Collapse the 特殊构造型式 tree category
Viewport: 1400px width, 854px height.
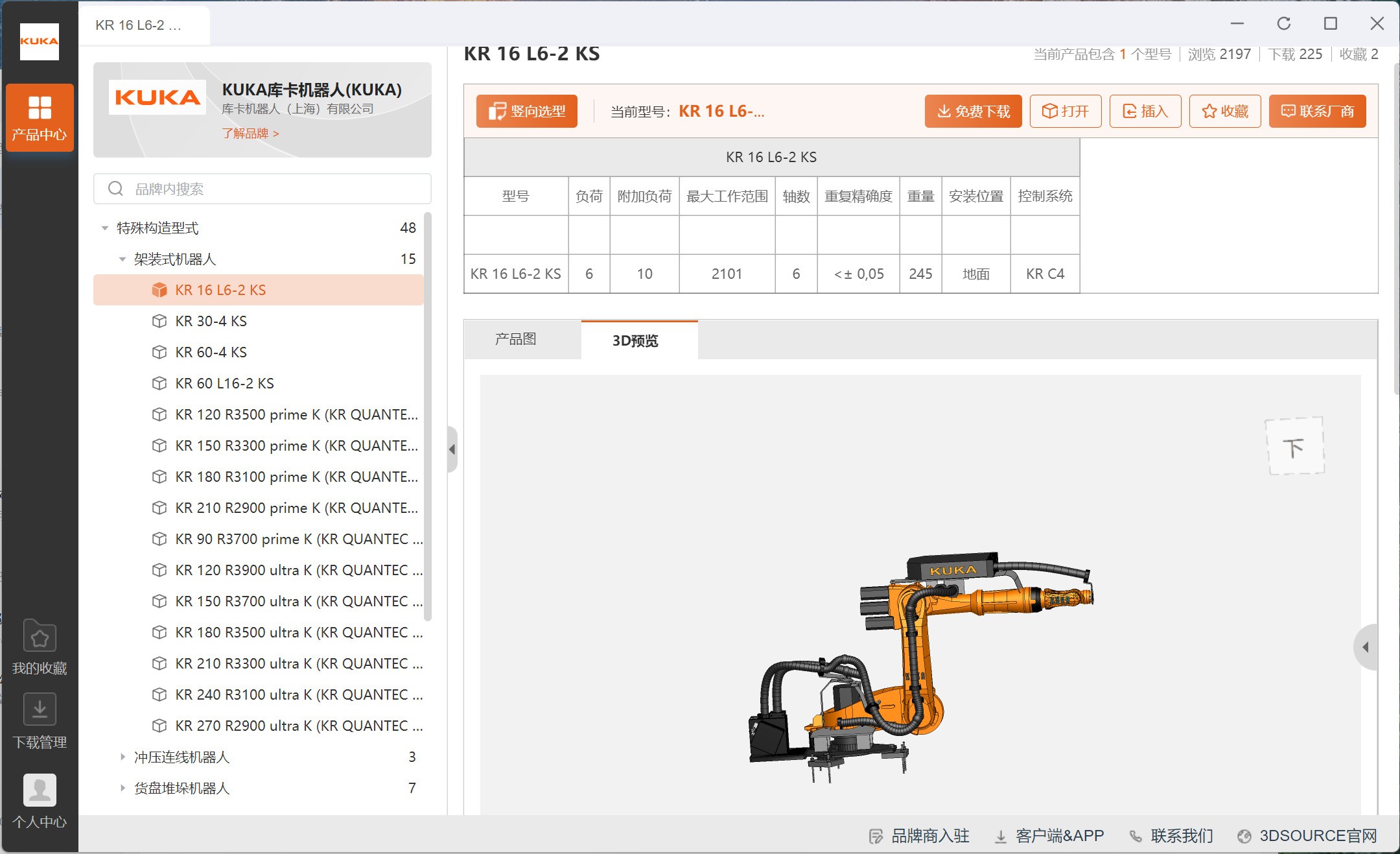tap(105, 228)
